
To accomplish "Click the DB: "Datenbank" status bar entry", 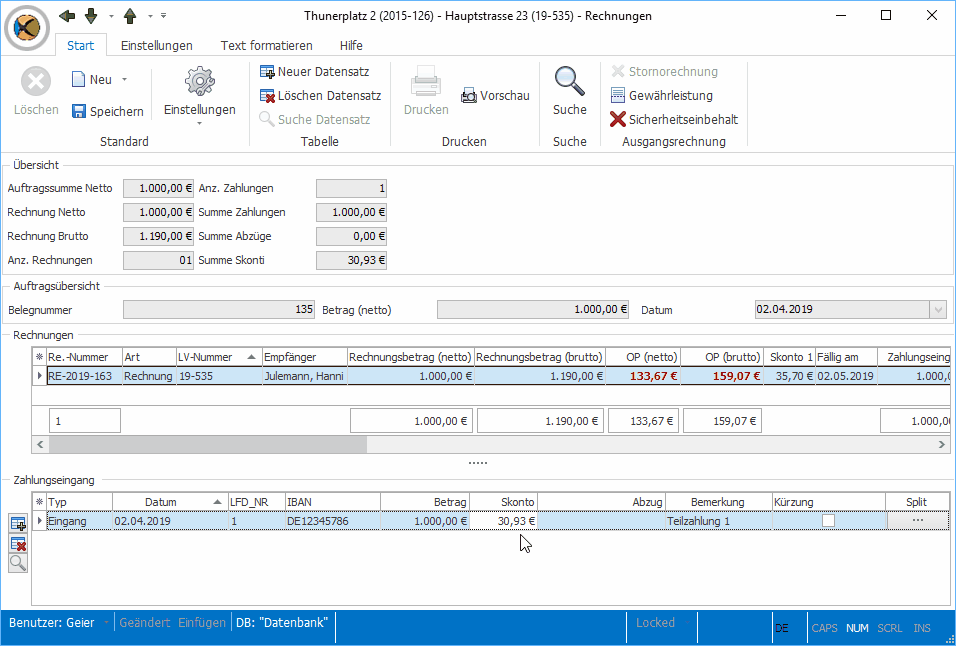I will coord(282,623).
